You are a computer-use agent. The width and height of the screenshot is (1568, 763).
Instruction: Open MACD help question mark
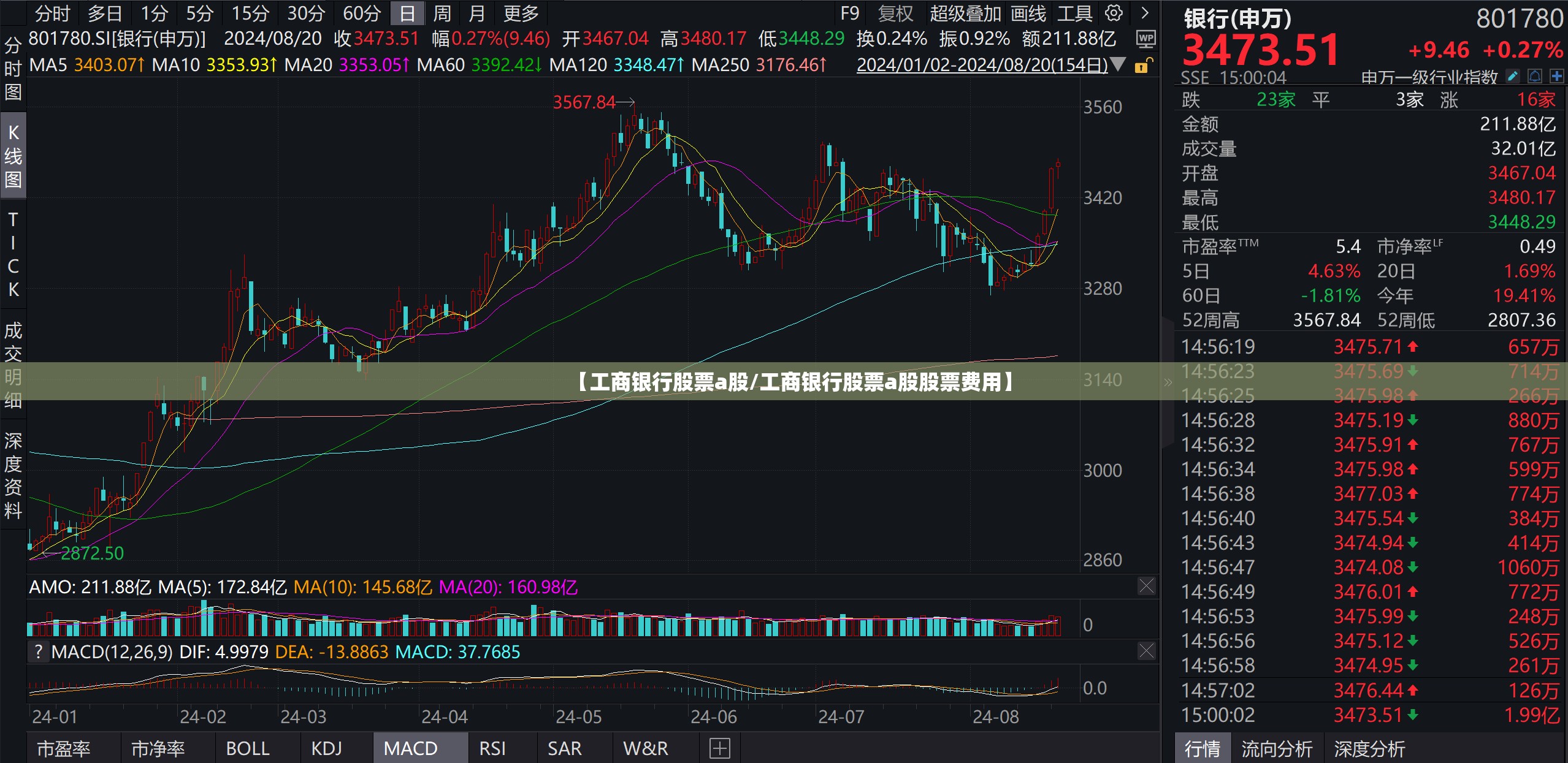point(39,651)
